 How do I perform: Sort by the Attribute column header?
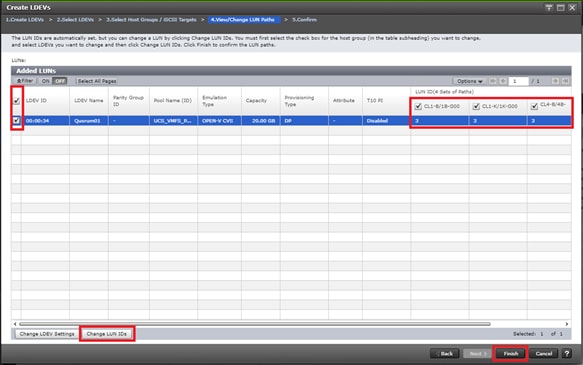point(345,101)
